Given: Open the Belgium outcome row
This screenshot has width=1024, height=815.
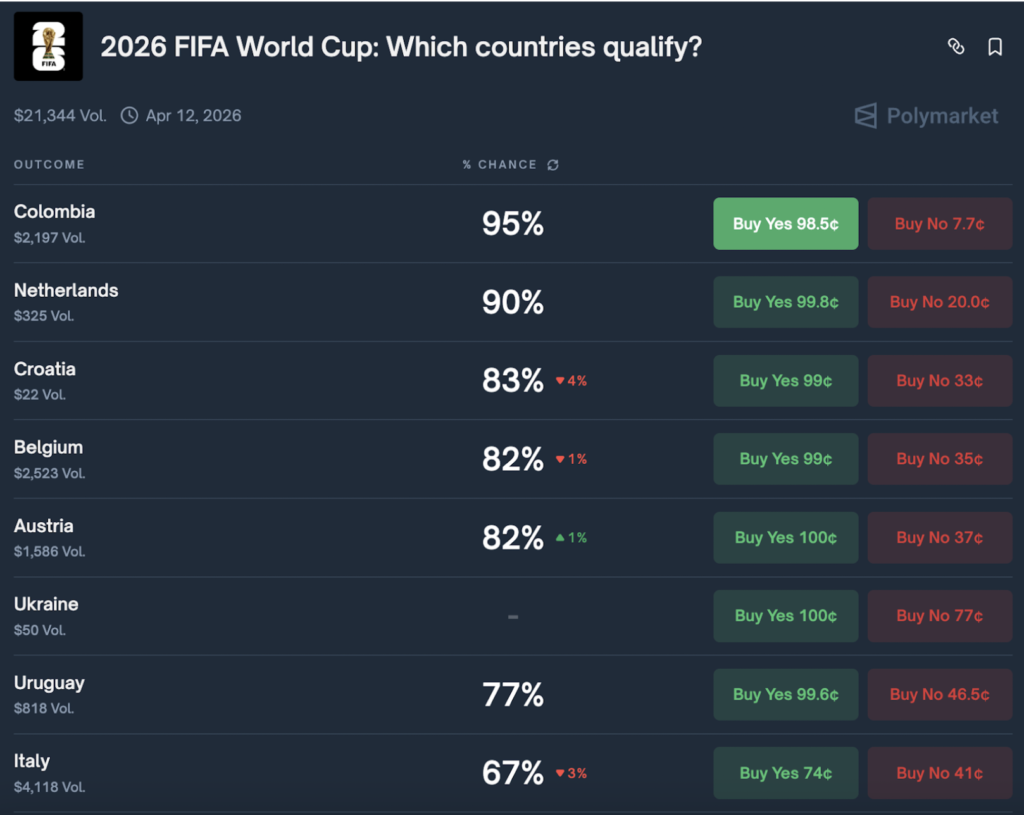Looking at the screenshot, I should pos(513,459).
